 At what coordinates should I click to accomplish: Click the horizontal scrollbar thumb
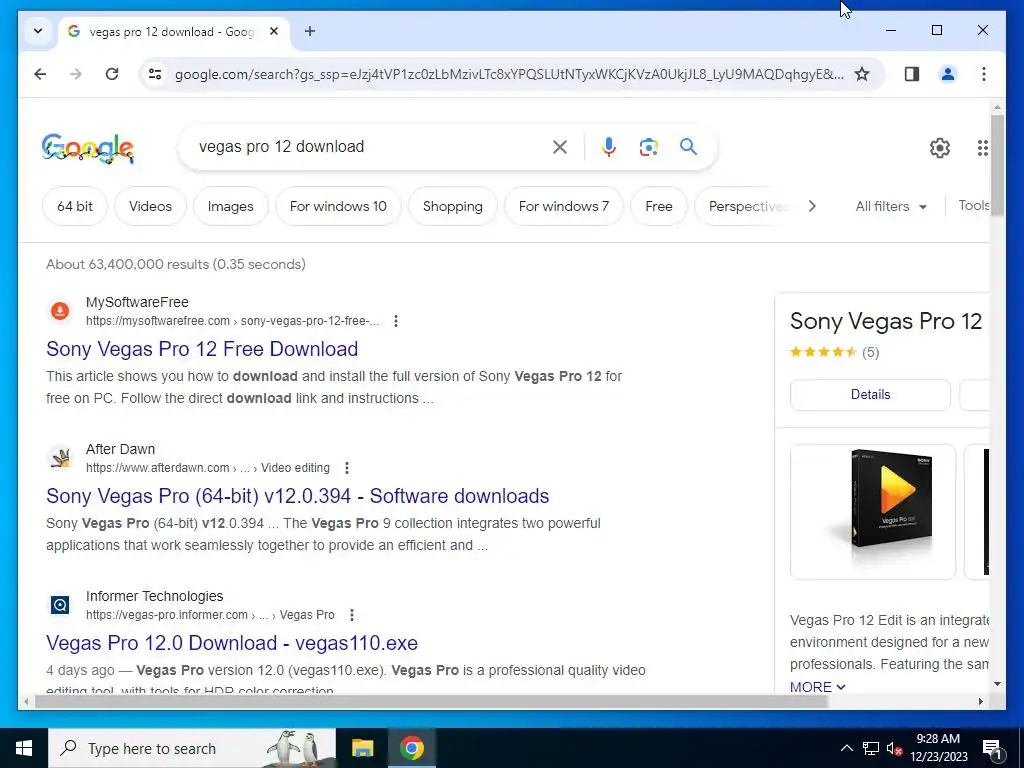tap(431, 701)
